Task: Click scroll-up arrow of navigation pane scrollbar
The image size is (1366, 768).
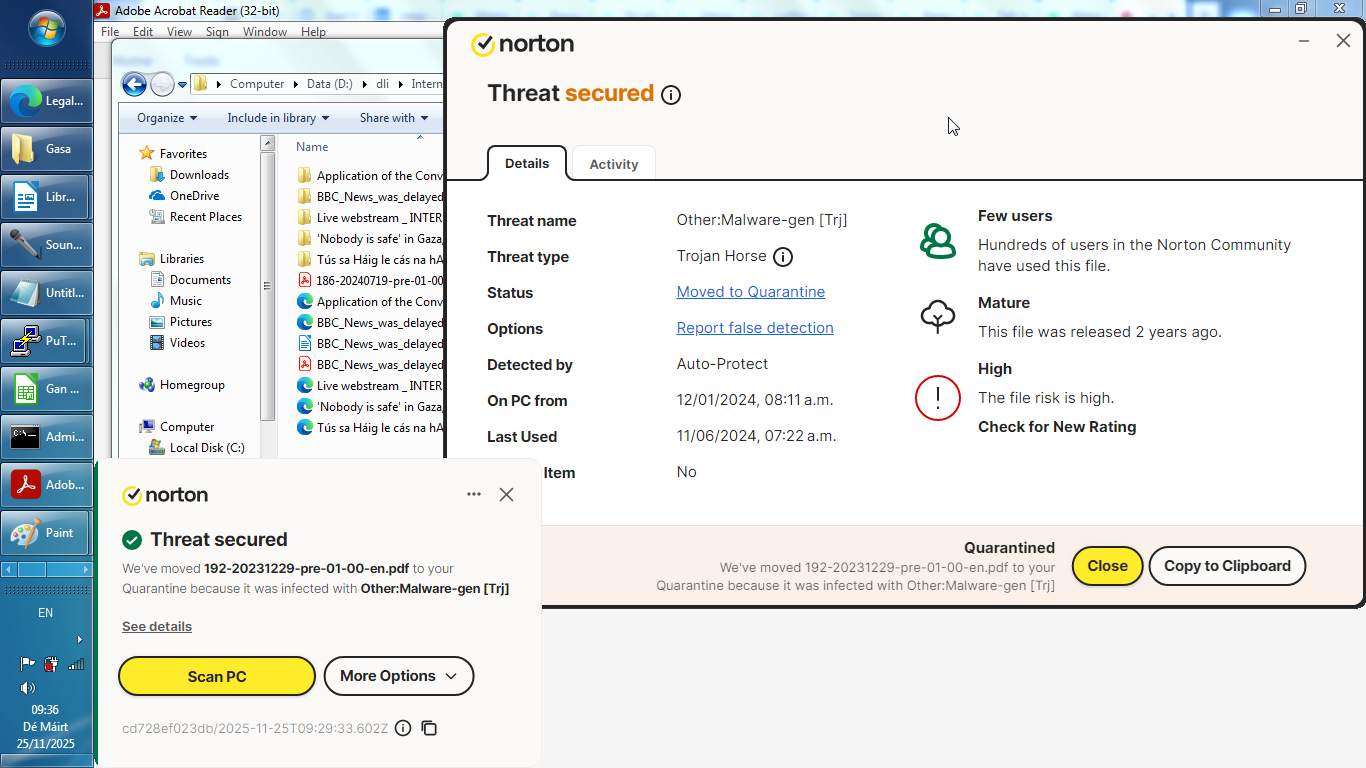Action: (x=267, y=144)
